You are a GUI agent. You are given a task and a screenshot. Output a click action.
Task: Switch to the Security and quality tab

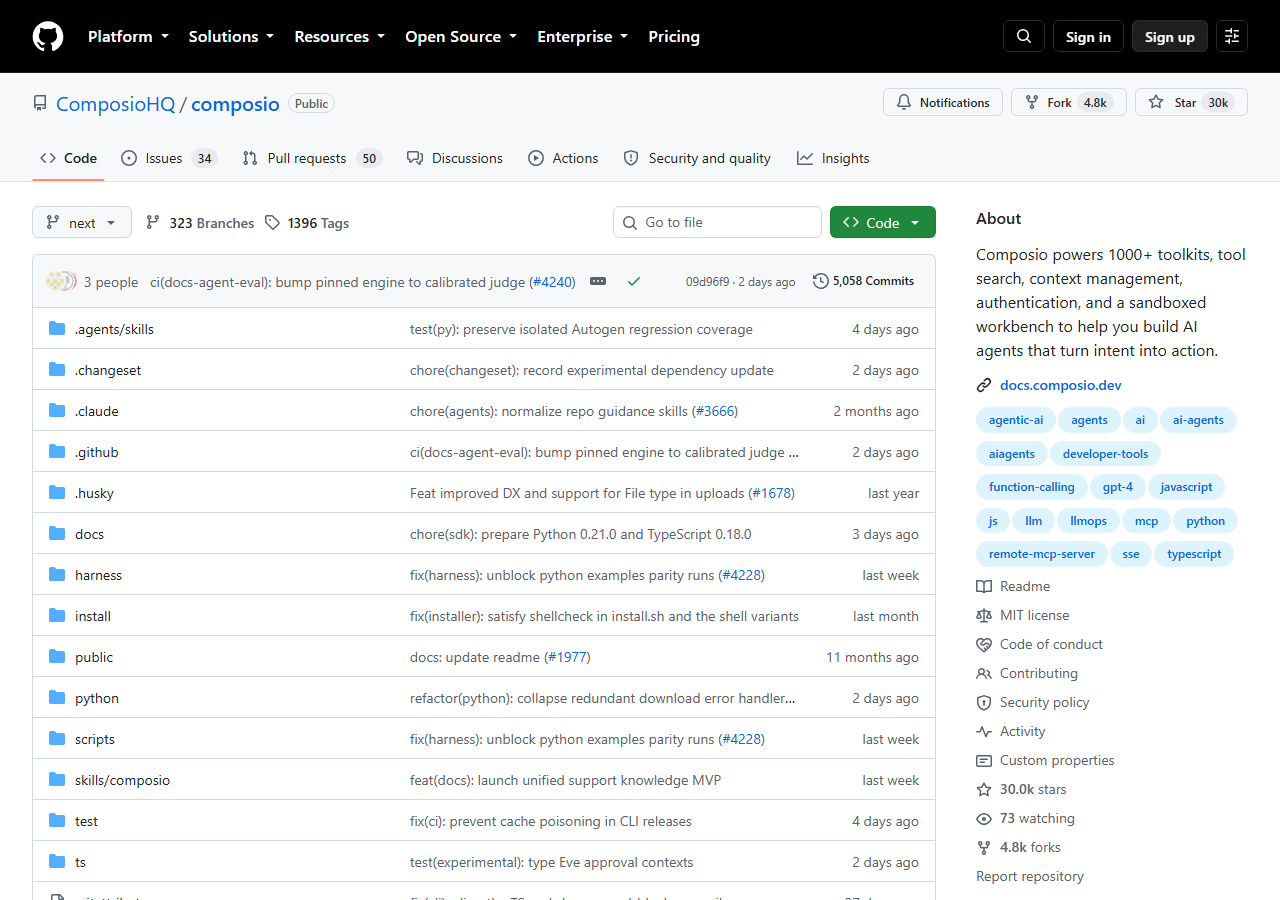coord(697,158)
